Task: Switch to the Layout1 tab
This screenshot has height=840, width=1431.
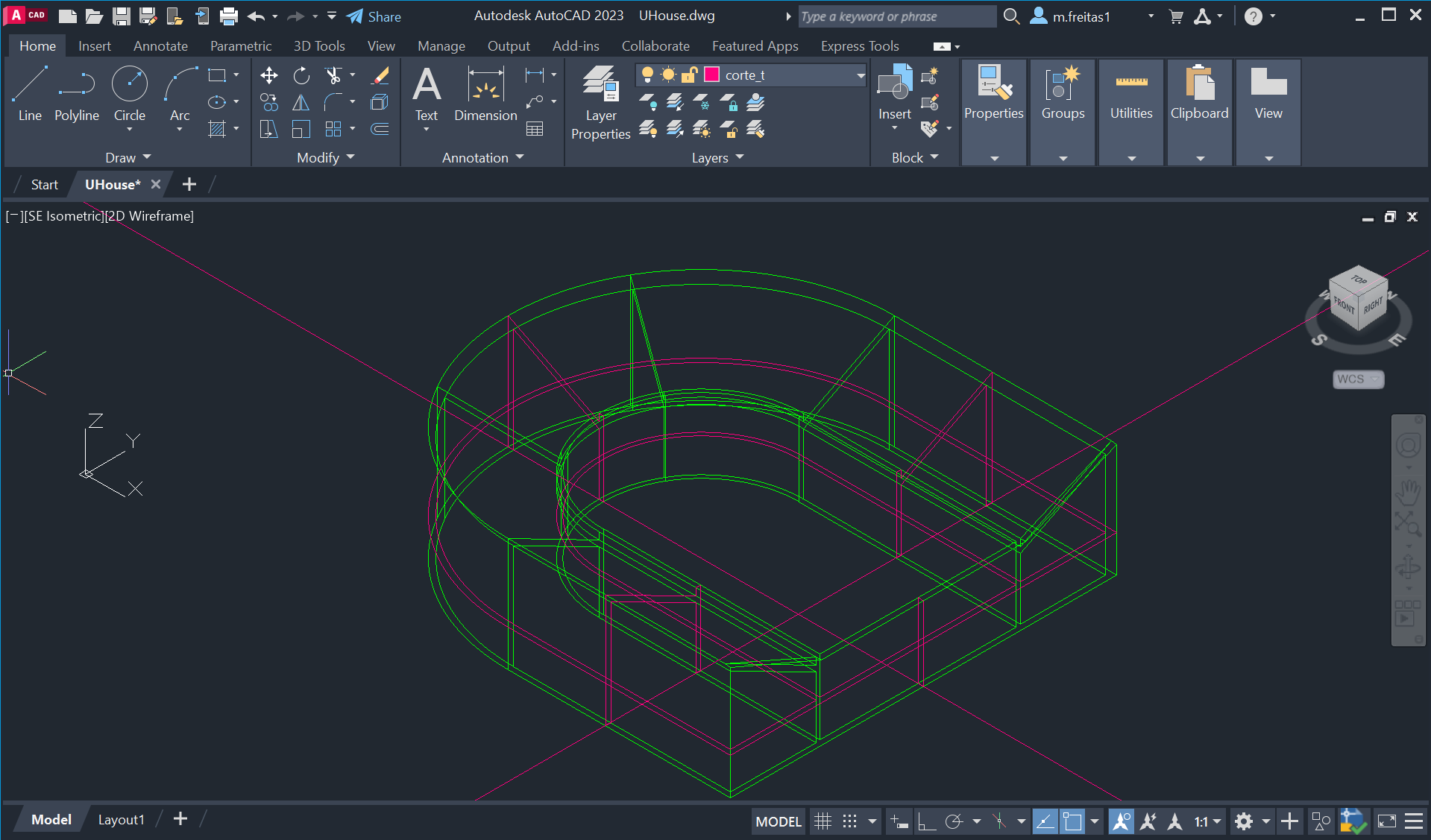Action: click(x=121, y=820)
